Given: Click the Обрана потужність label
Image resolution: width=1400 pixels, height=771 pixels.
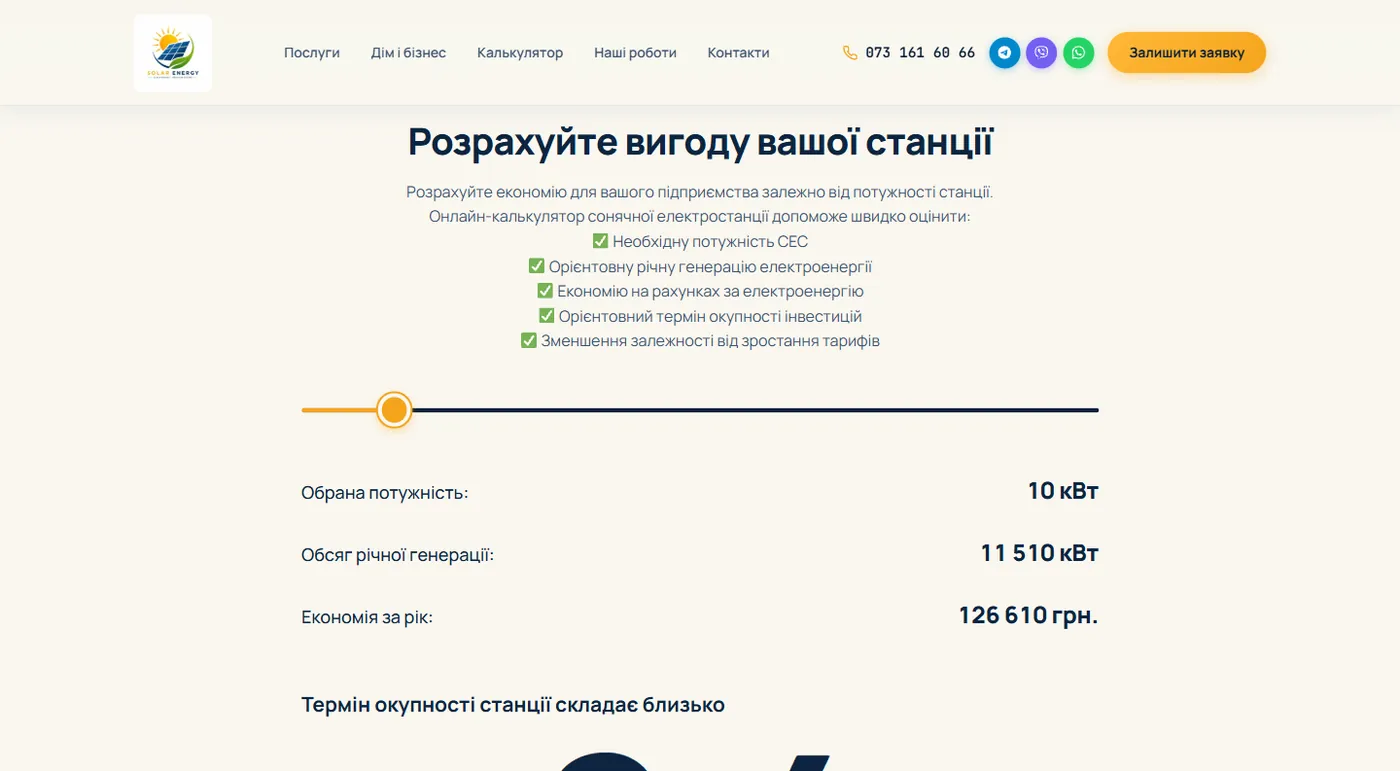Looking at the screenshot, I should [385, 493].
